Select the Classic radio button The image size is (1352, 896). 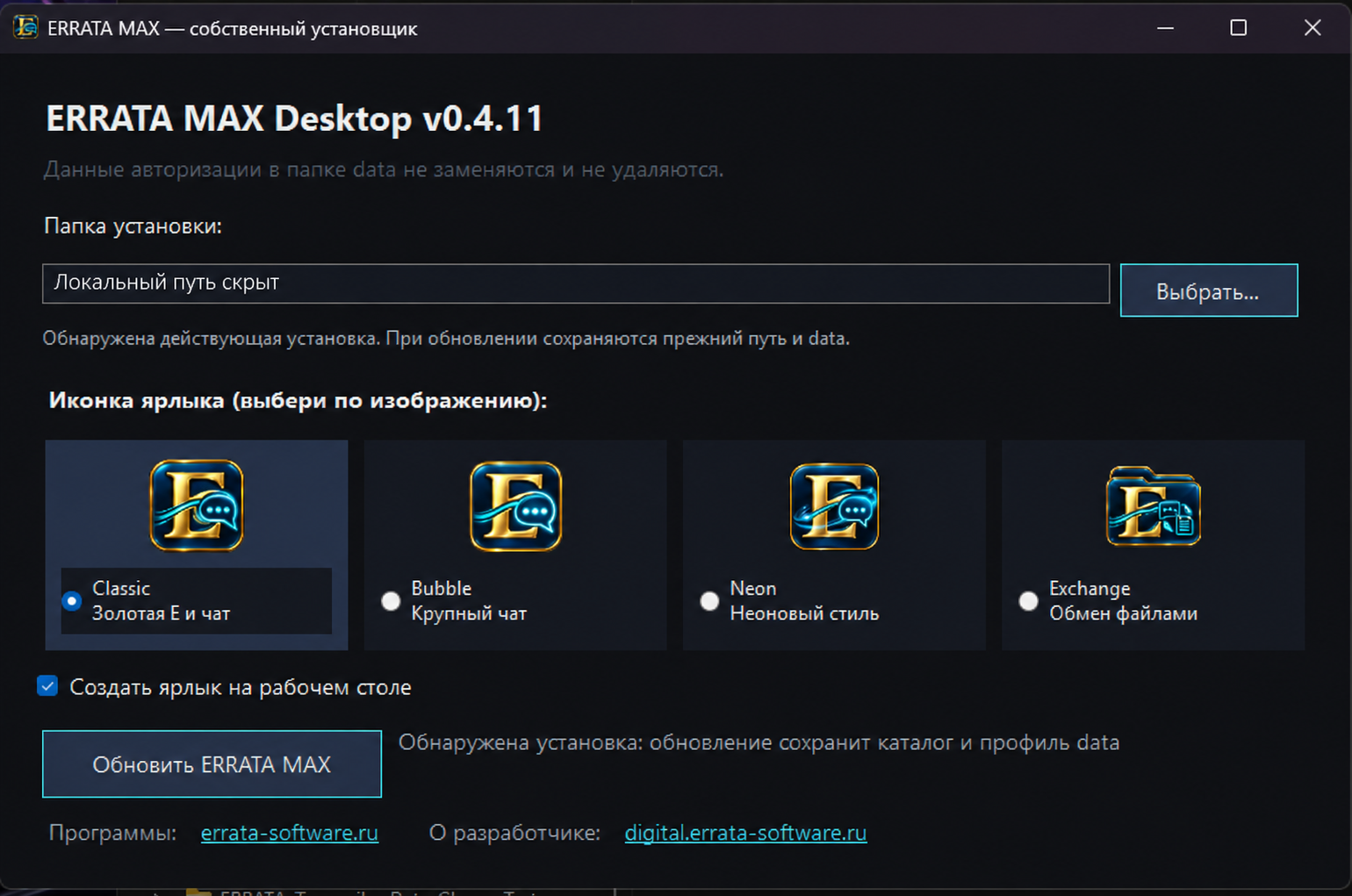pos(72,601)
